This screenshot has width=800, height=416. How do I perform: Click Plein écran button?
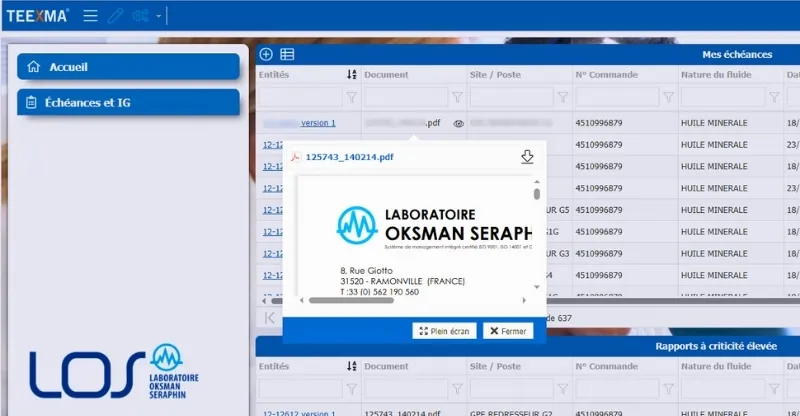coord(444,331)
